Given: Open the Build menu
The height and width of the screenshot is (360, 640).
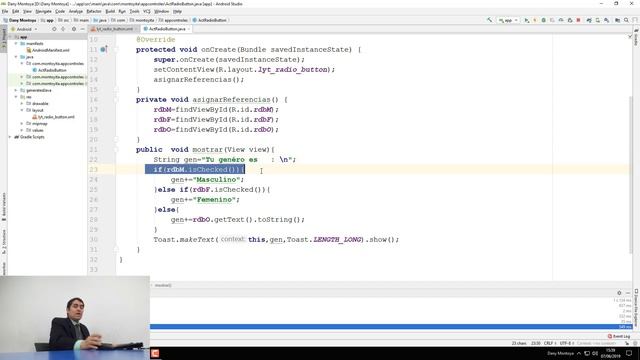Looking at the screenshot, I should point(110,11).
